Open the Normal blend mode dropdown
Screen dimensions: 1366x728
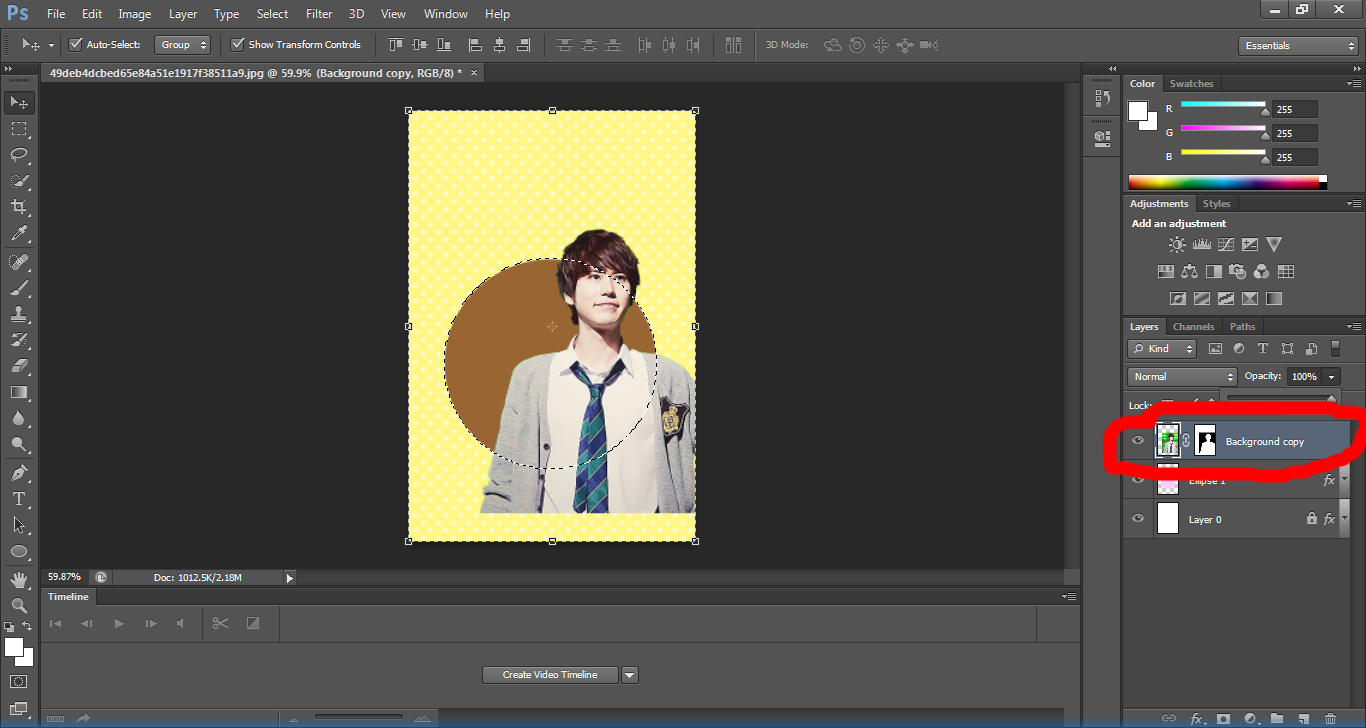1183,377
